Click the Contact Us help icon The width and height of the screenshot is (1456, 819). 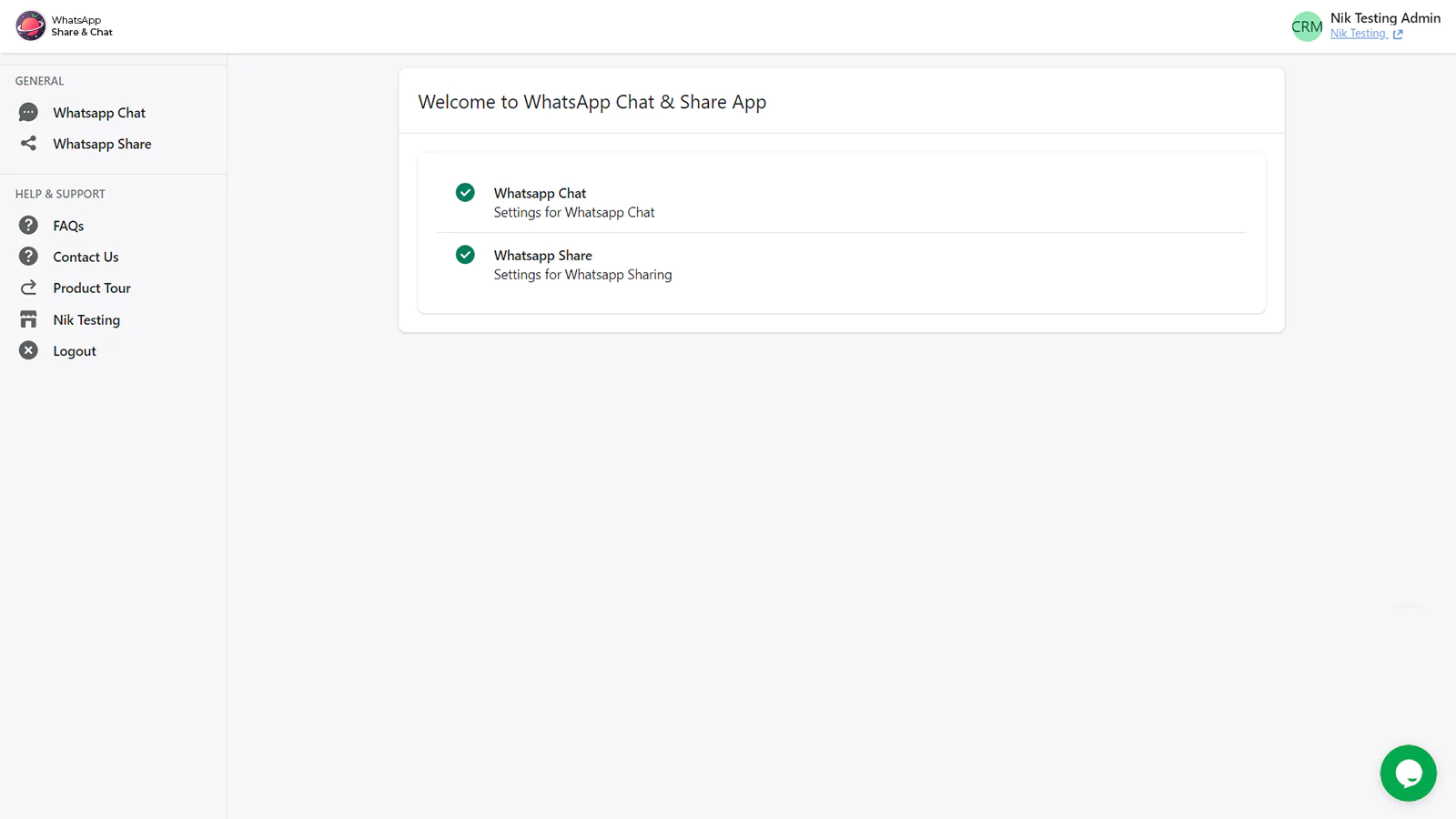[x=28, y=257]
